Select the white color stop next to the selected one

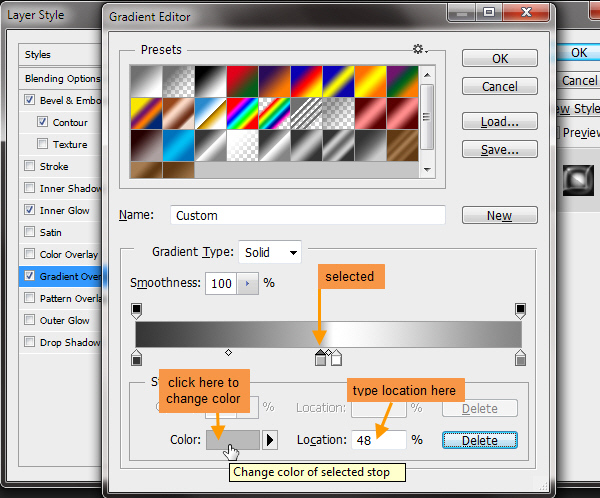336,357
